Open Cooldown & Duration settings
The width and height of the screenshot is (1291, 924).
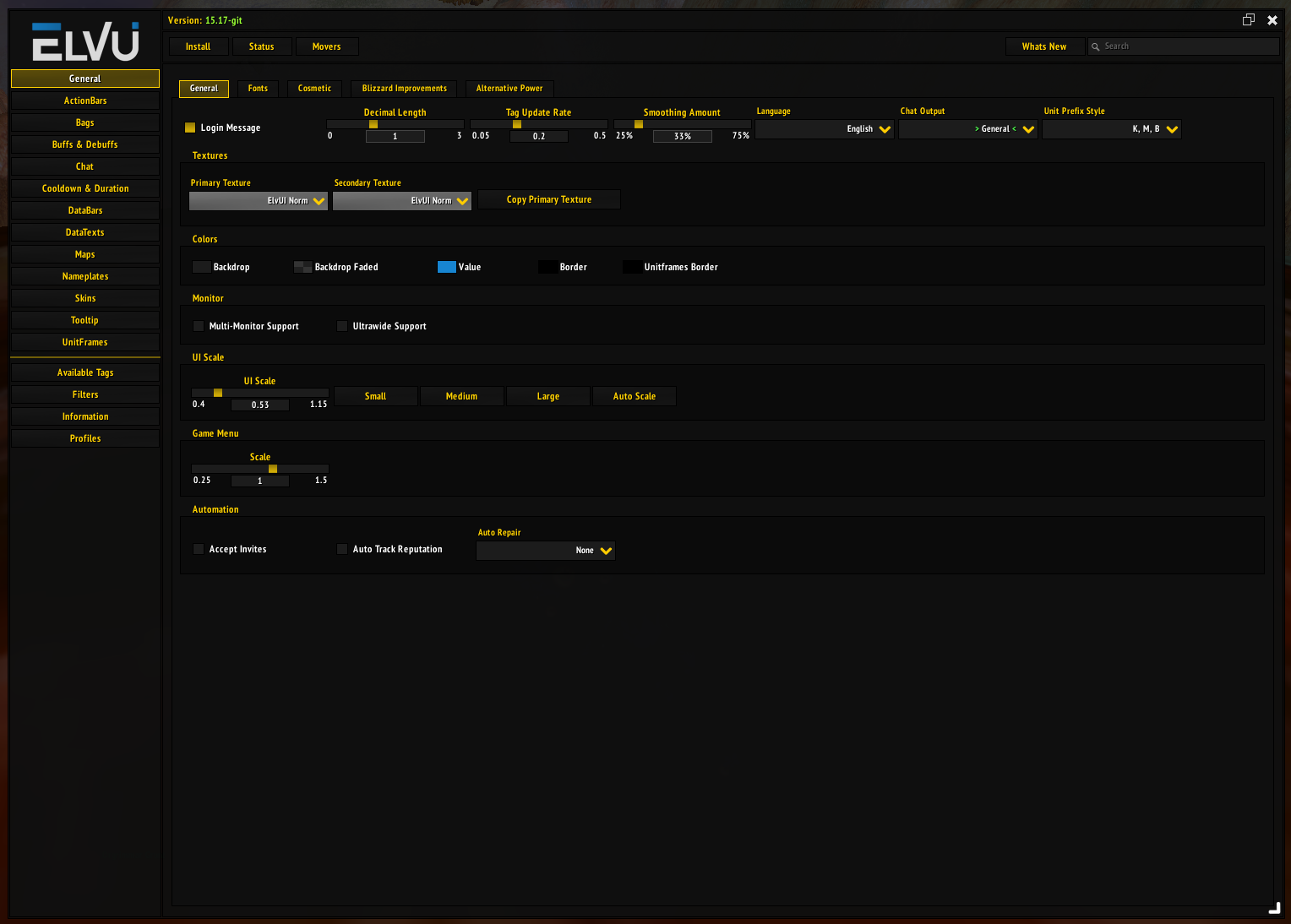pyautogui.click(x=85, y=188)
